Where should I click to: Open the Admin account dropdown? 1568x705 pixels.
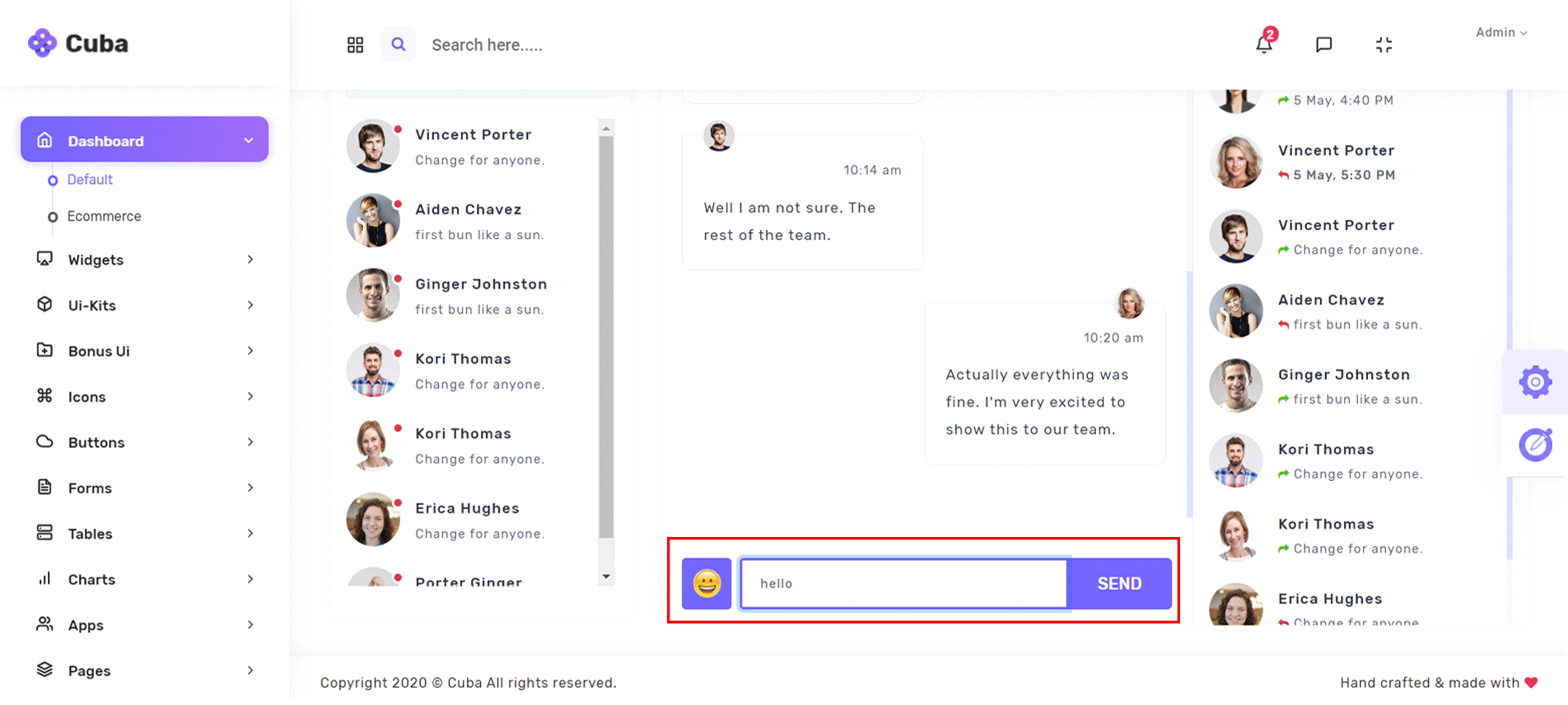1501,32
